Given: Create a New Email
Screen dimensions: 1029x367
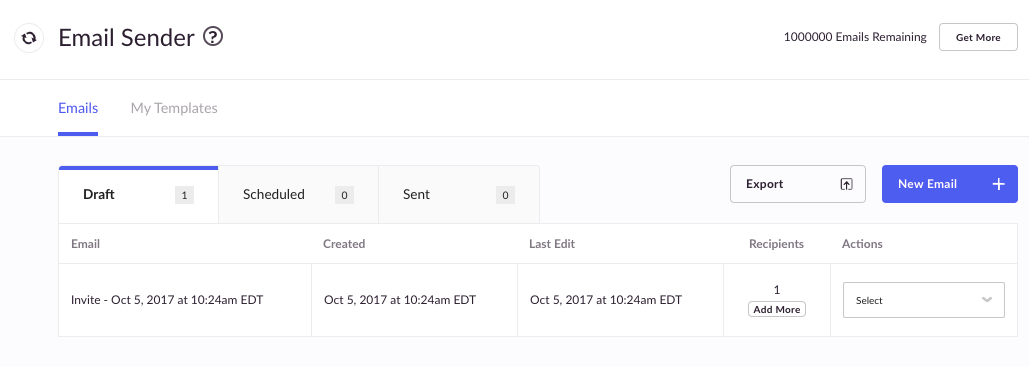Looking at the screenshot, I should (950, 184).
